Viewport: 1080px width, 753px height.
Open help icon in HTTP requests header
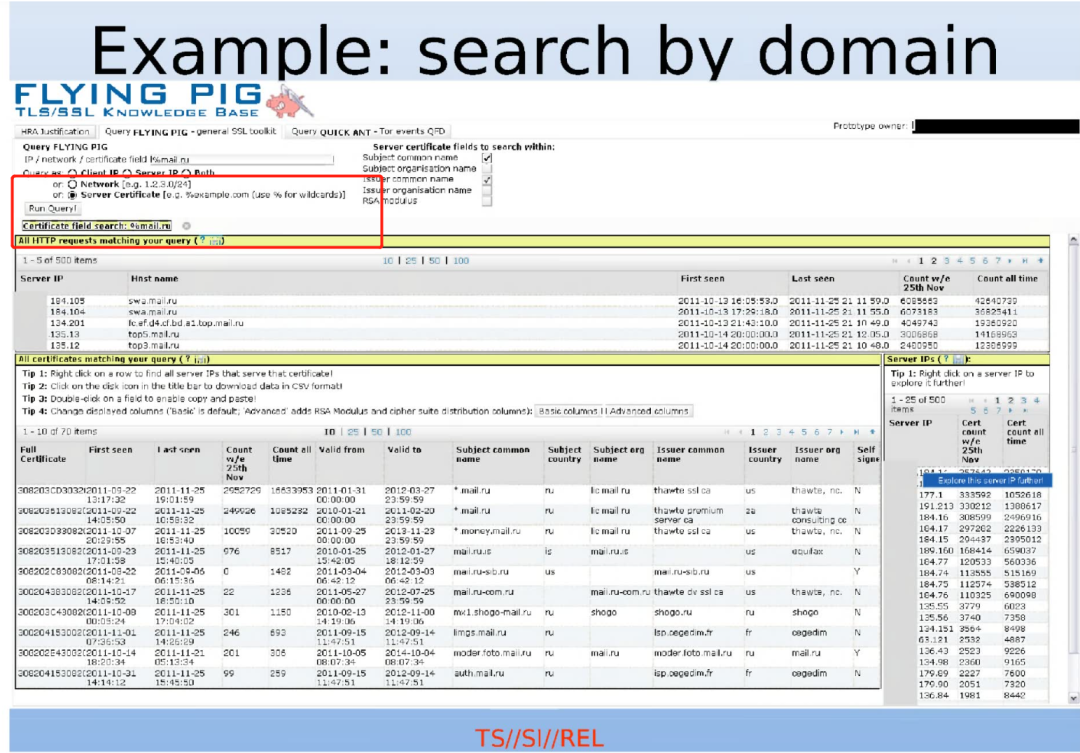click(x=203, y=240)
